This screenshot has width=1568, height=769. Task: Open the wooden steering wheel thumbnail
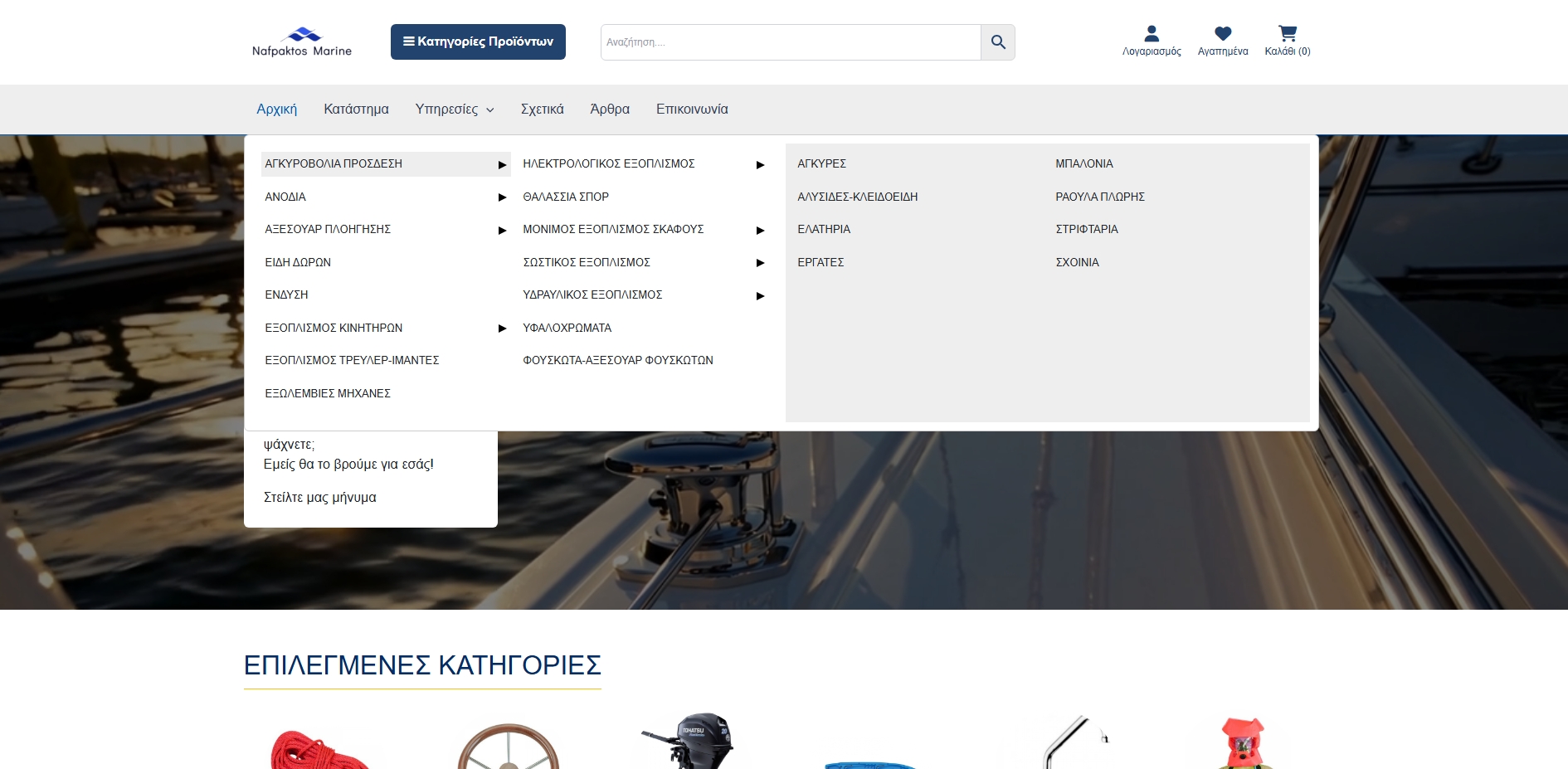(508, 747)
